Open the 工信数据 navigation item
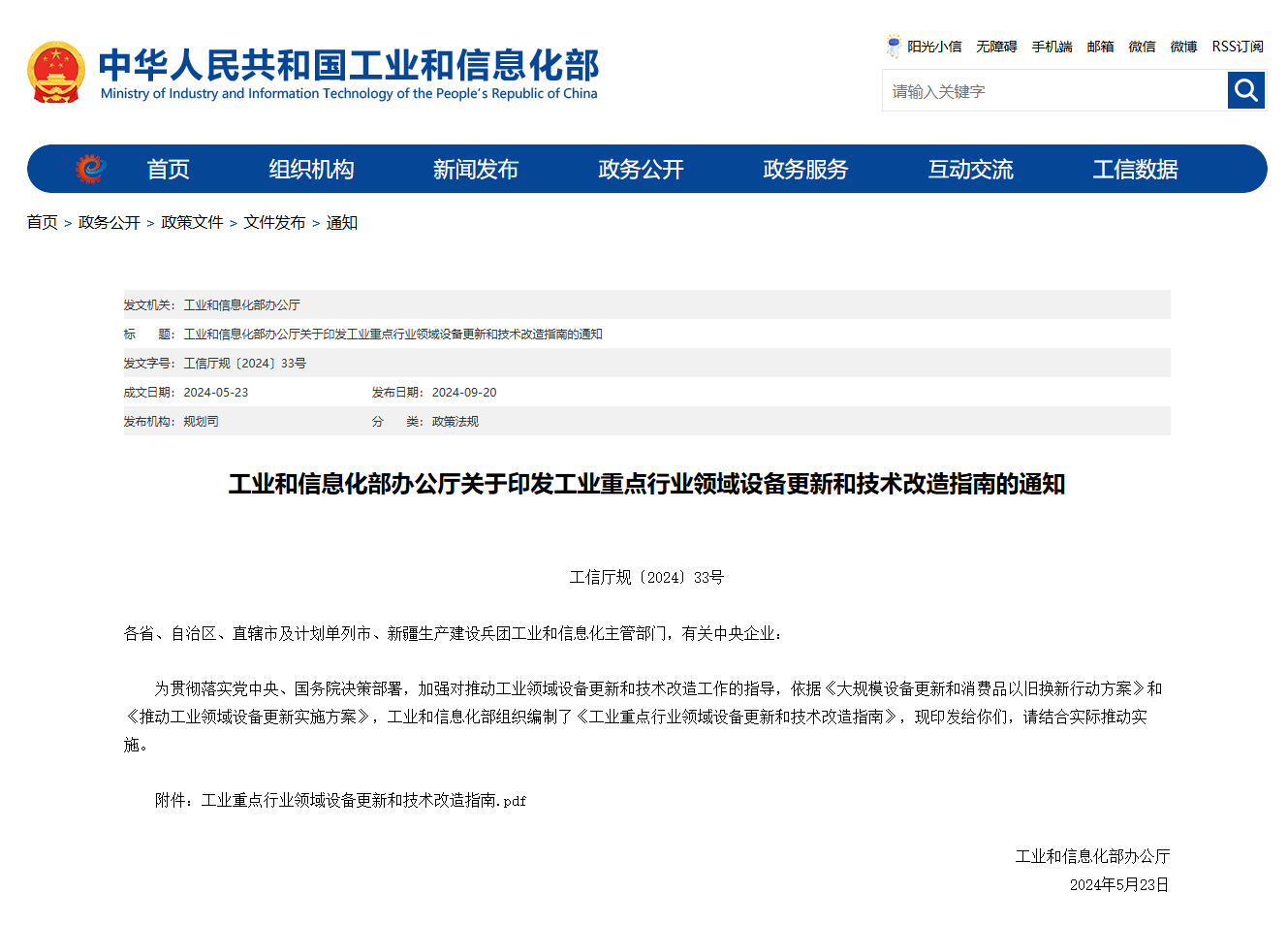Viewport: 1288px width, 925px height. click(x=1135, y=169)
